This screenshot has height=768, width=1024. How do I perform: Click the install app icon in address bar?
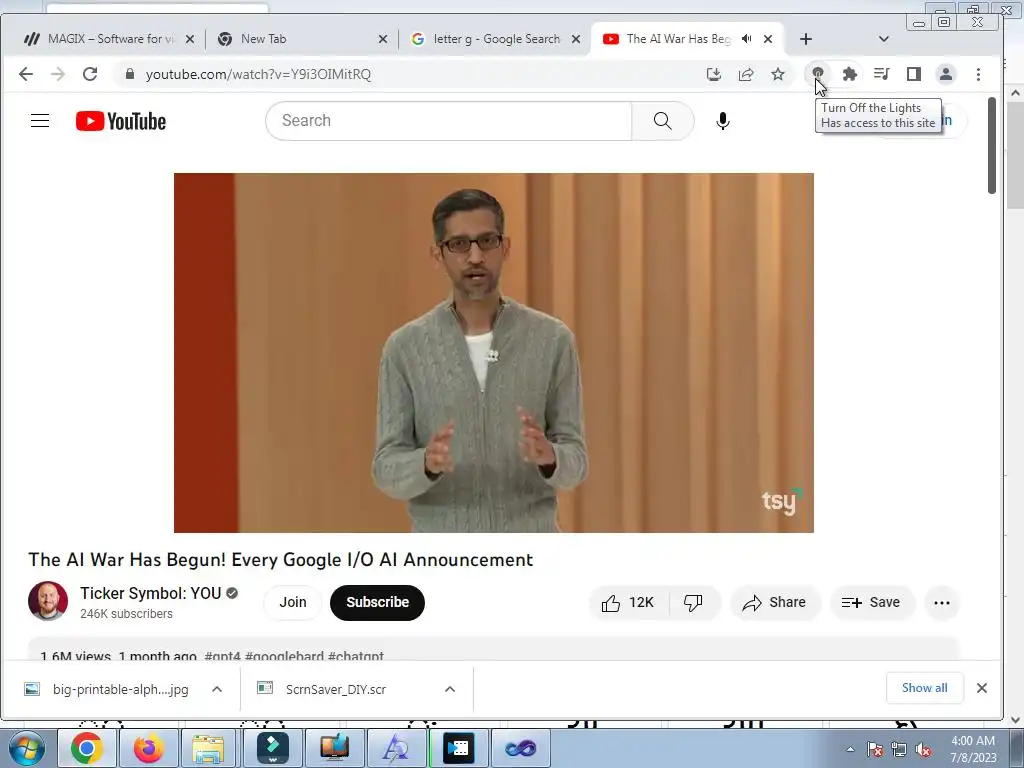(714, 74)
